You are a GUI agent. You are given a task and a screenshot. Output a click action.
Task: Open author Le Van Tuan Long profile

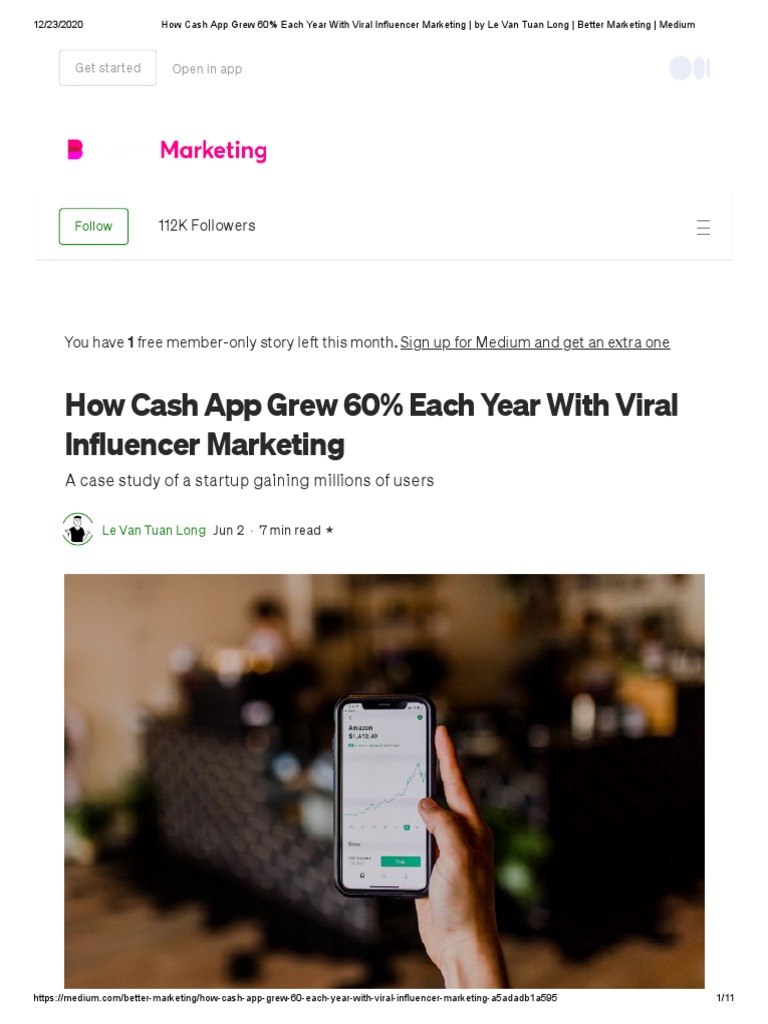pyautogui.click(x=153, y=530)
